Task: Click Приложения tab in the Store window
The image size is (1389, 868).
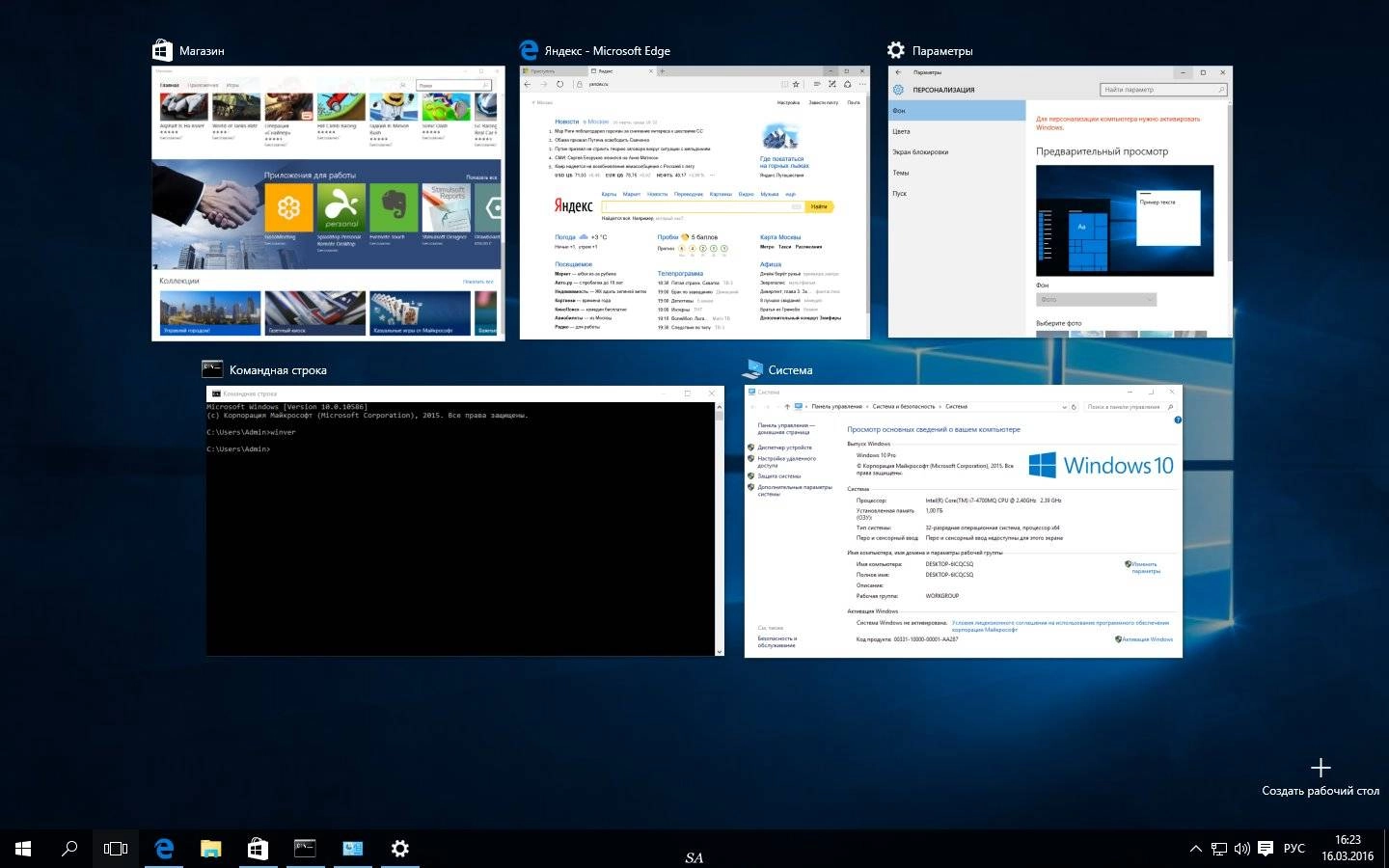Action: (204, 85)
